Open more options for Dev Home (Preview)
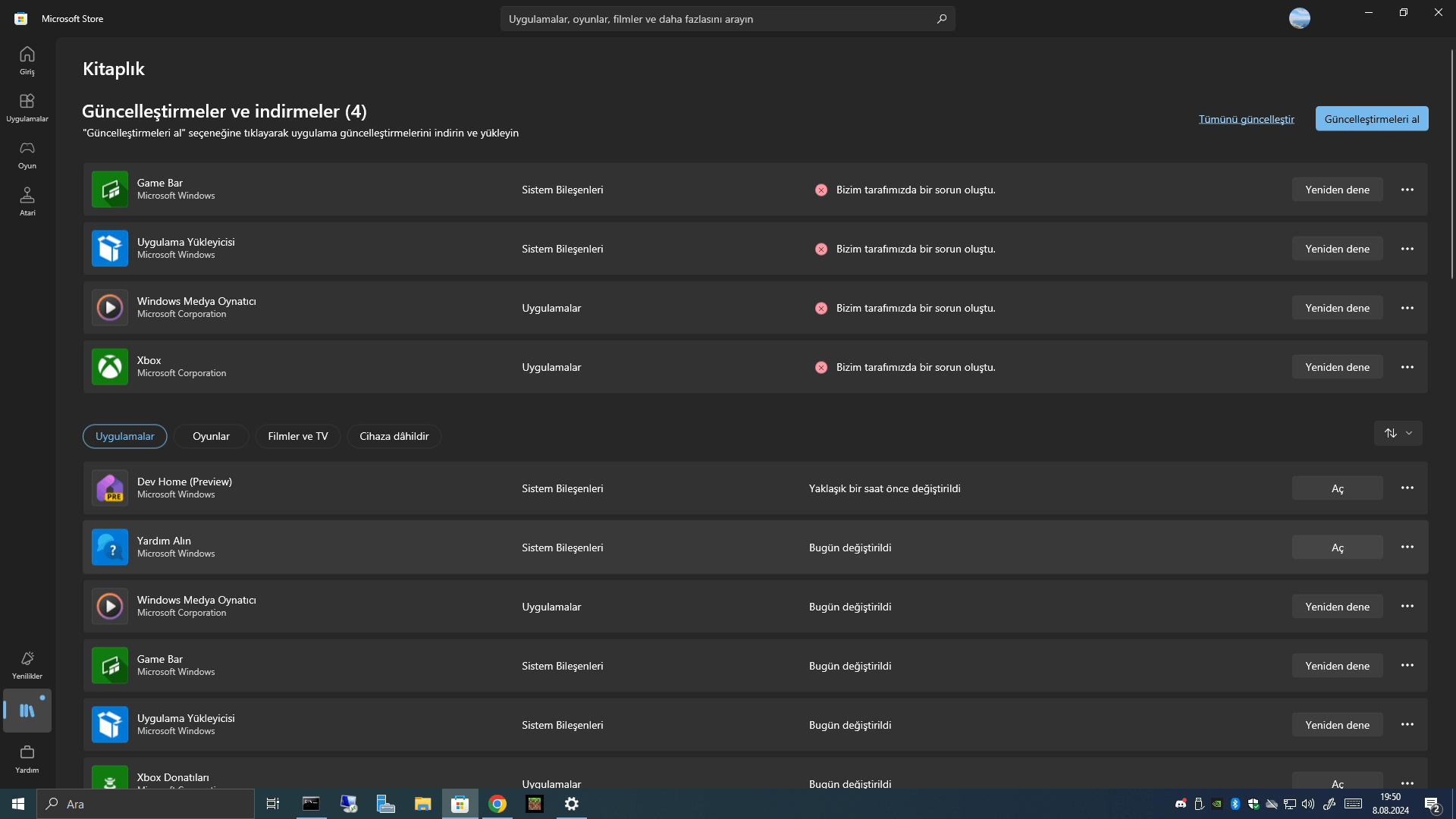This screenshot has width=1456, height=819. (x=1407, y=488)
